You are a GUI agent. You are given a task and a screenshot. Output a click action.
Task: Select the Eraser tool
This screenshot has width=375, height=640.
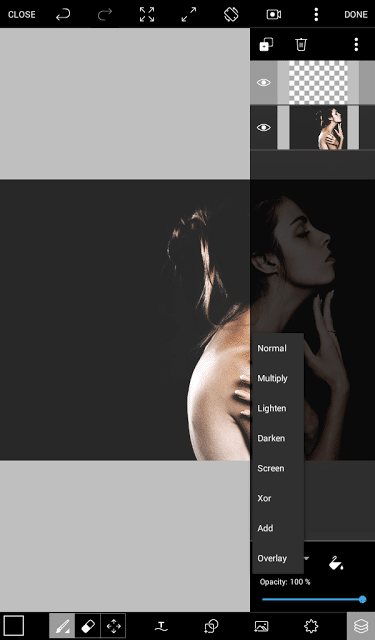pos(88,625)
